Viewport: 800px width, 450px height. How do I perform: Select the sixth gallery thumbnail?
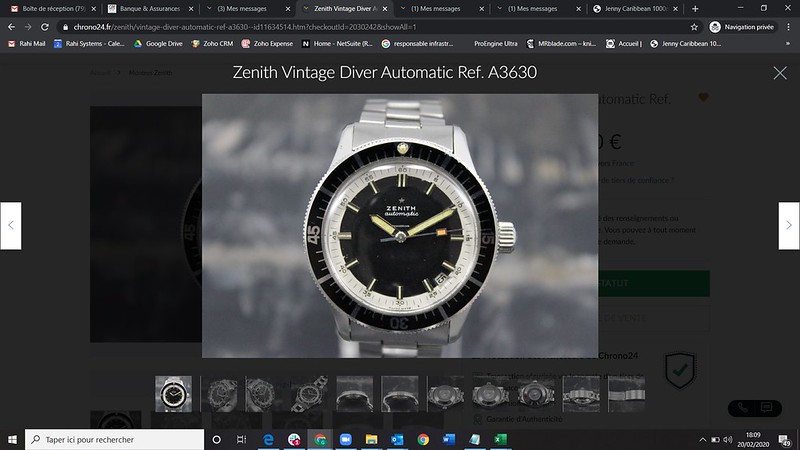click(x=400, y=394)
